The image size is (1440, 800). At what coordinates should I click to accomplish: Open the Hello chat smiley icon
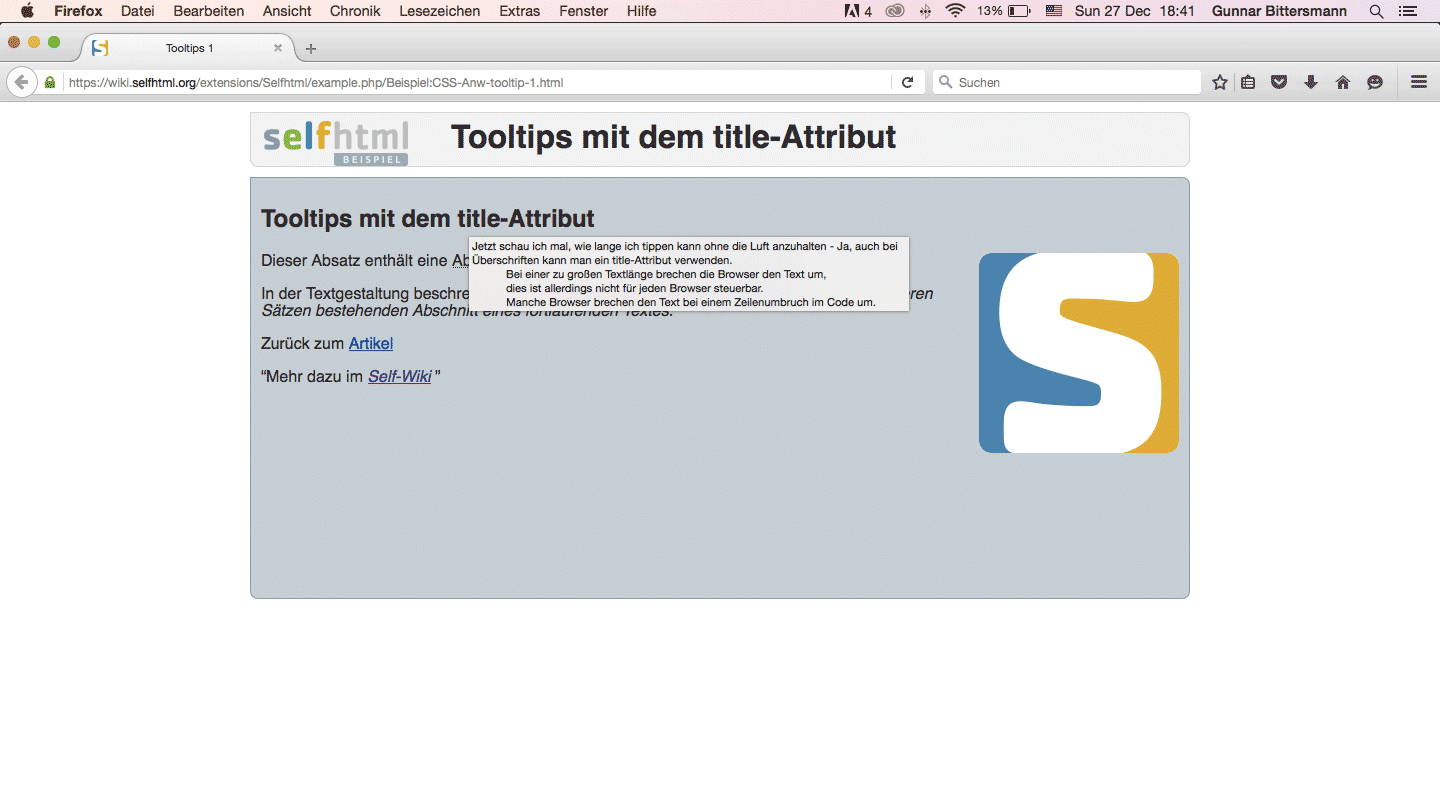coord(1375,82)
